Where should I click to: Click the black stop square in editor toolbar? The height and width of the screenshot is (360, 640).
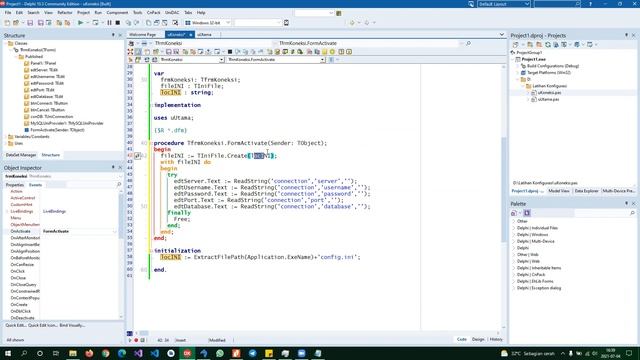click(x=230, y=52)
